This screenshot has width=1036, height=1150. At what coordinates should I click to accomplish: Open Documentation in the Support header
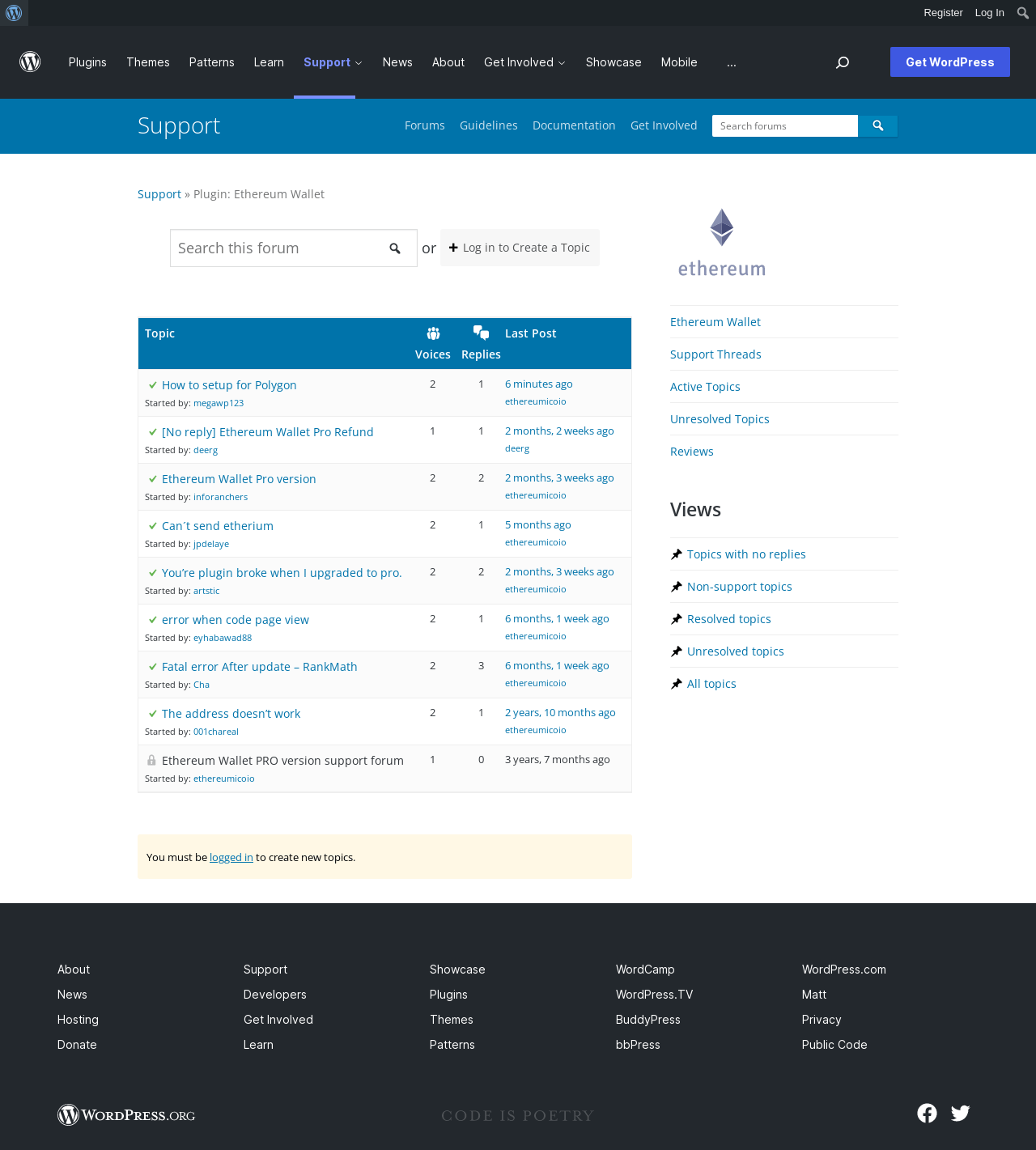pos(574,125)
